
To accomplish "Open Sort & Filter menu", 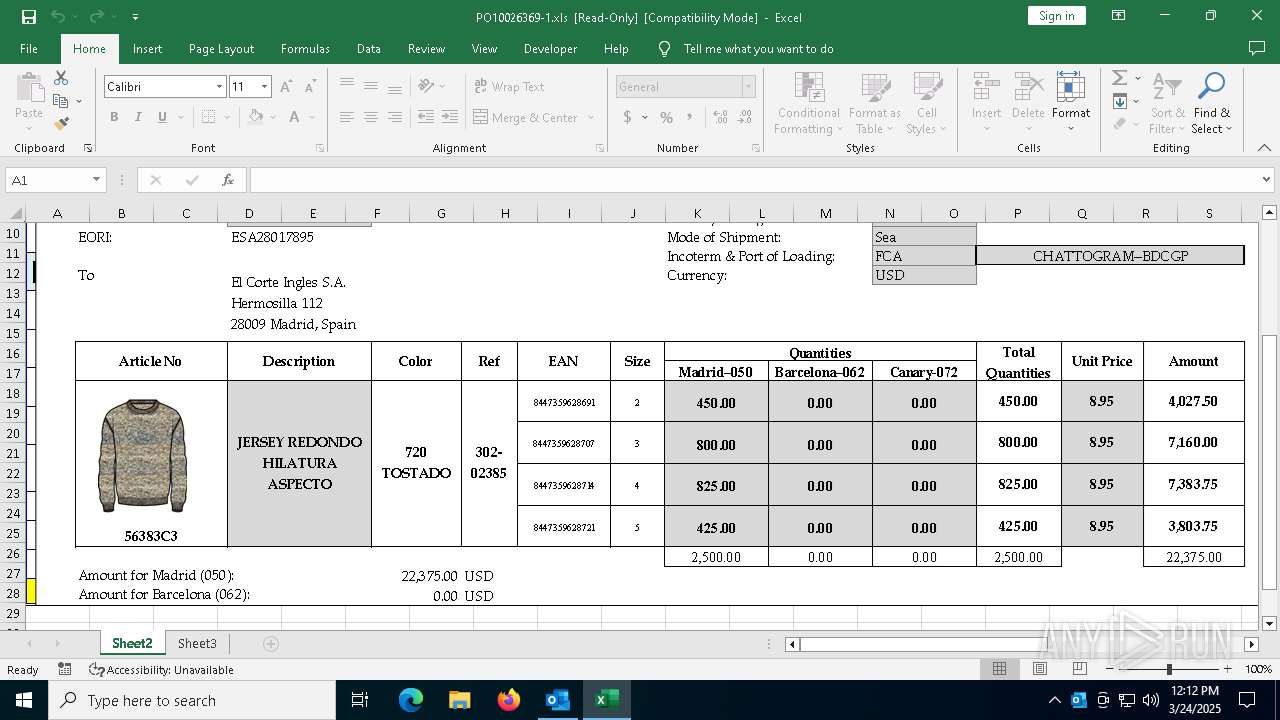I will (1167, 104).
